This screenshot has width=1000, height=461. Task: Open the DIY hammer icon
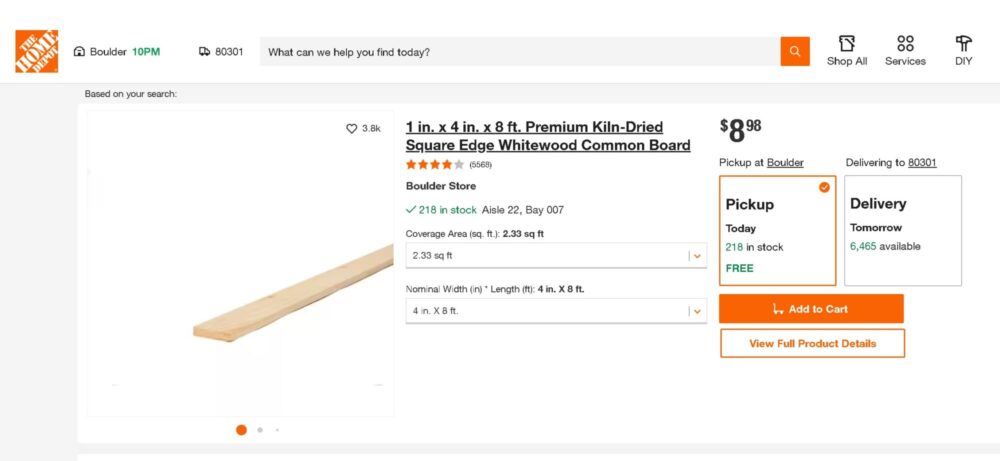point(963,44)
